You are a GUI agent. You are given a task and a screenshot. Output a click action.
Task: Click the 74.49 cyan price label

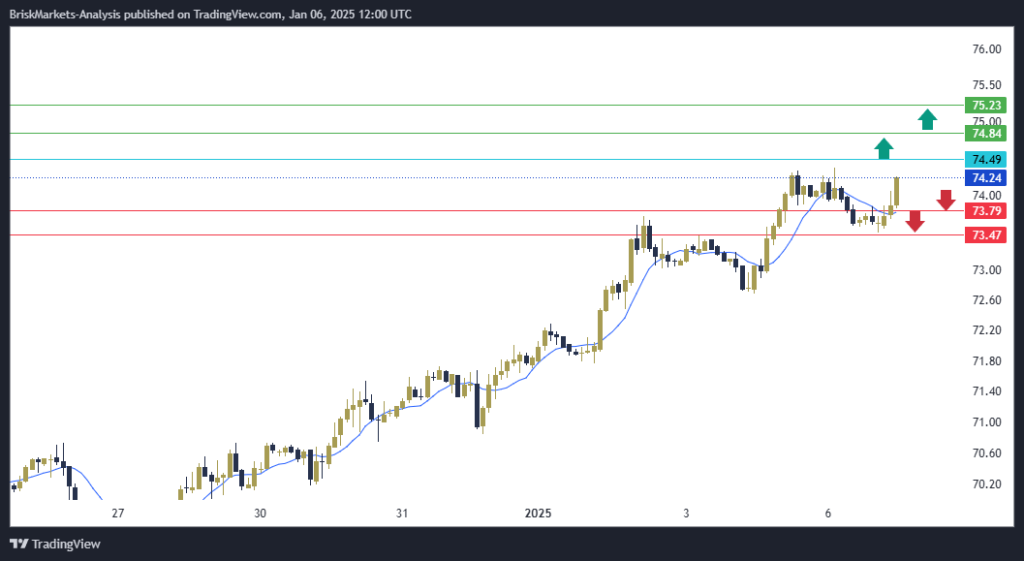(985, 159)
